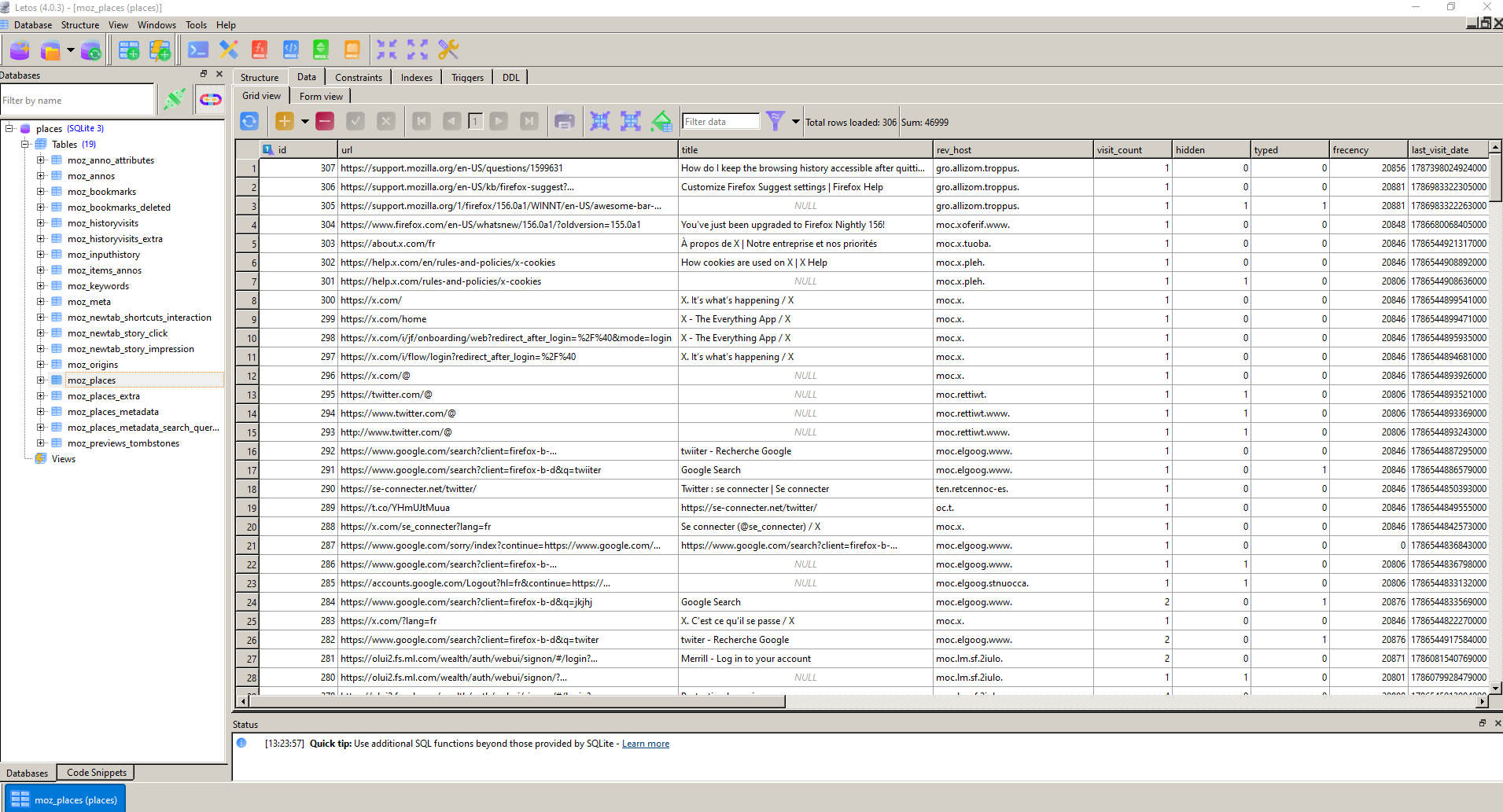Screen dimensions: 1503x812
Task: Click the Create table icon
Action: click(x=129, y=50)
